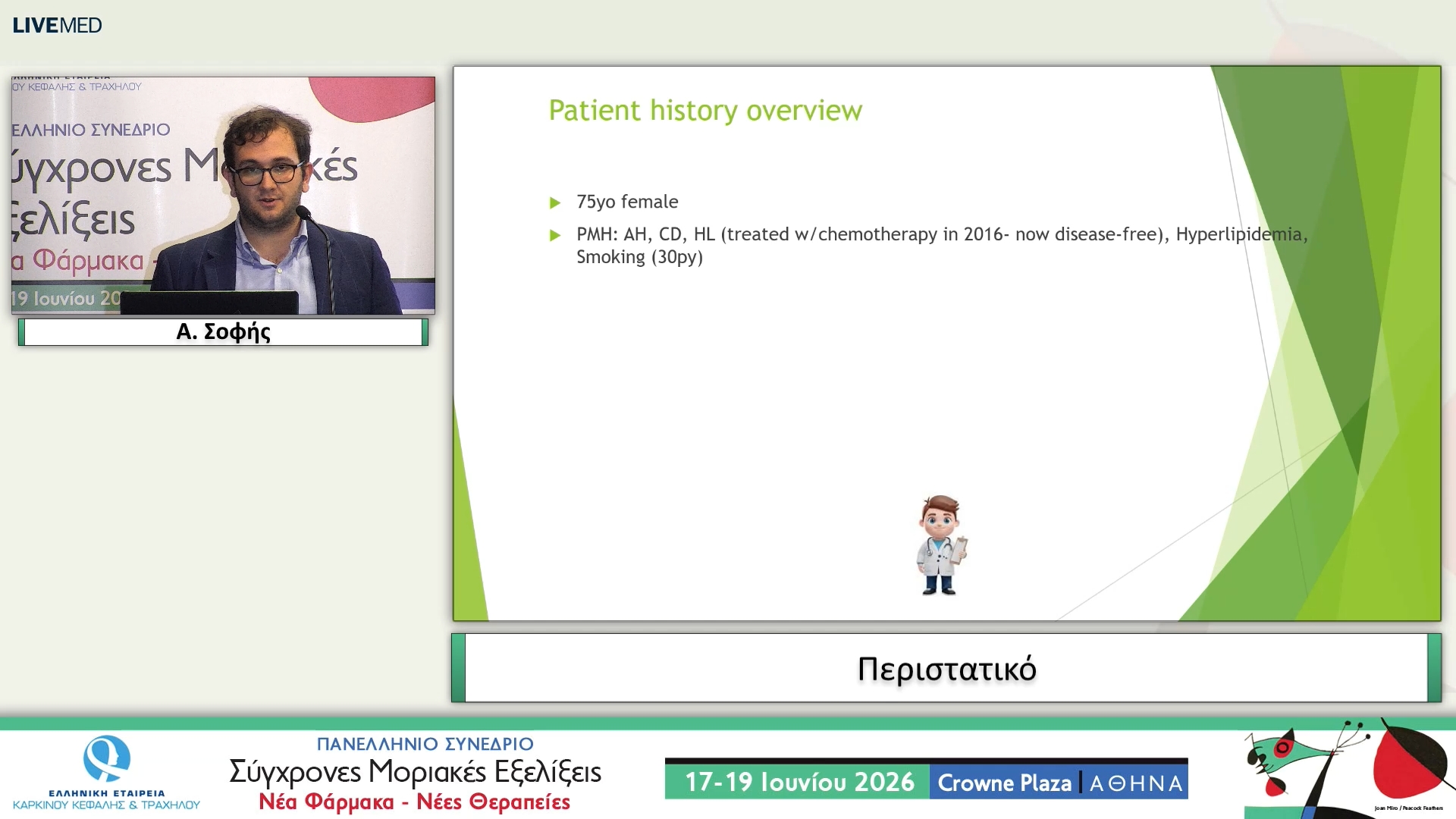Click the PMH bullet text line
The image size is (1456, 819).
click(942, 234)
